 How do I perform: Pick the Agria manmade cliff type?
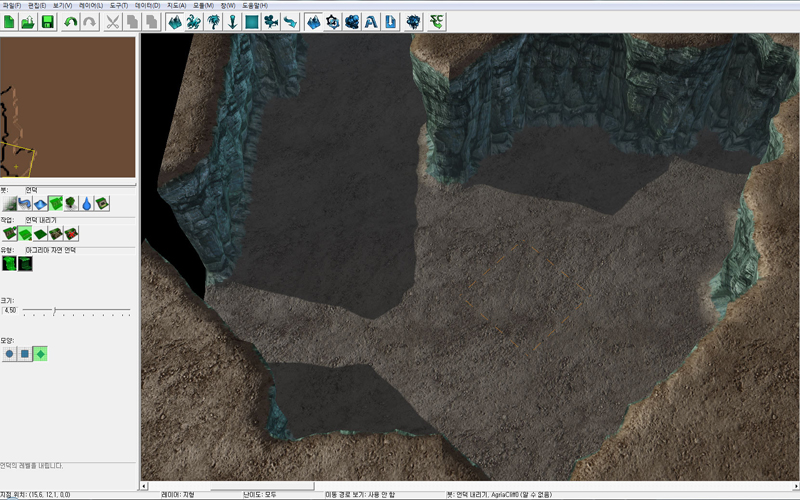25,263
